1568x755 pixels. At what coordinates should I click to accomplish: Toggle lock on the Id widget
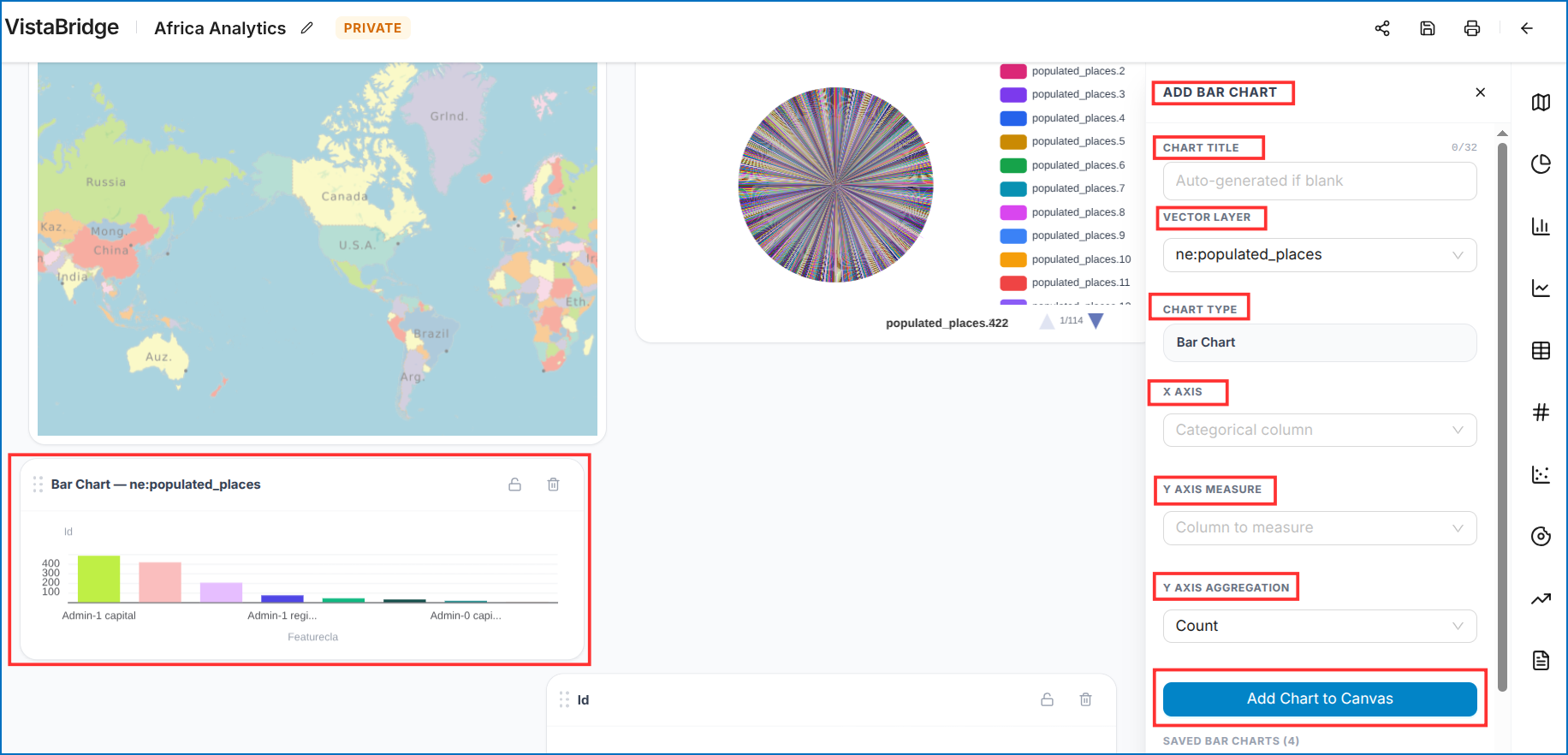click(x=1047, y=699)
